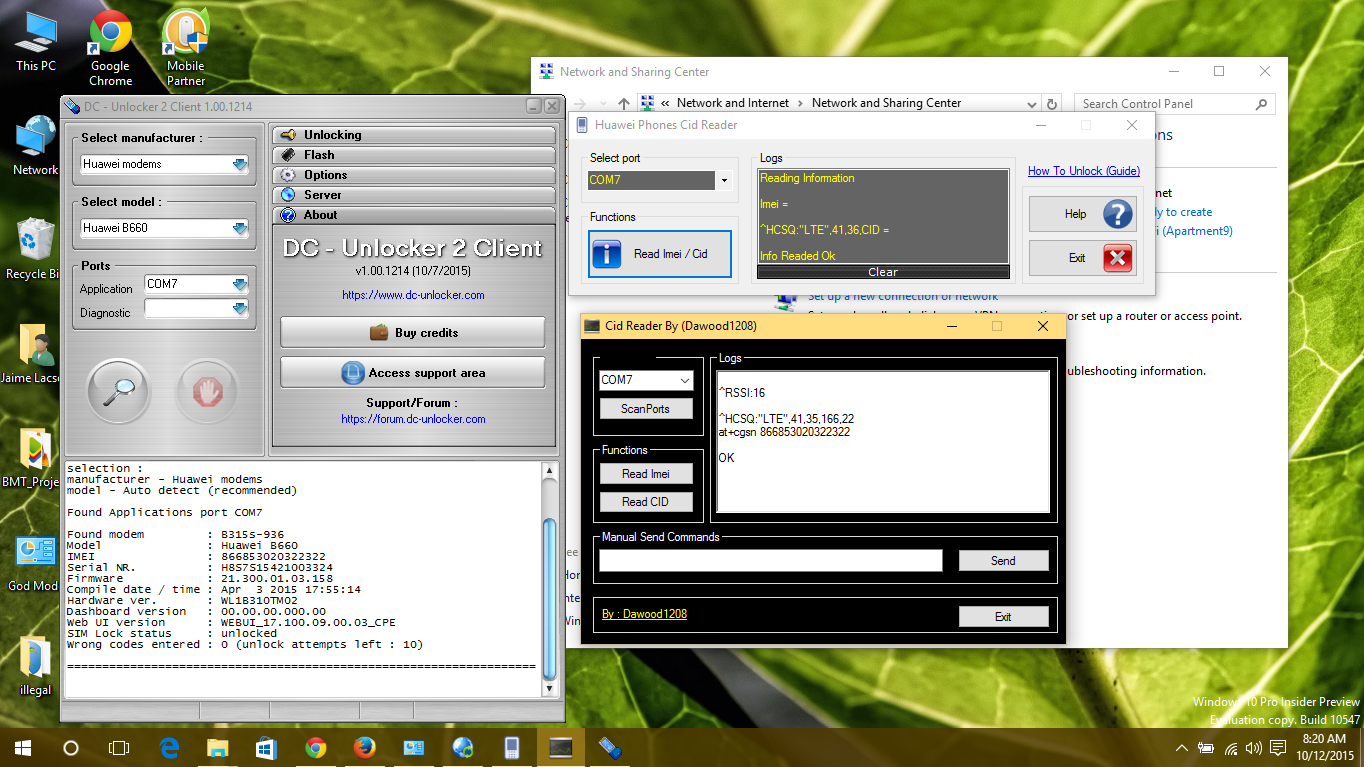This screenshot has height=767, width=1364.
Task: Click the black console Cid Reader taskbar icon
Action: point(560,747)
